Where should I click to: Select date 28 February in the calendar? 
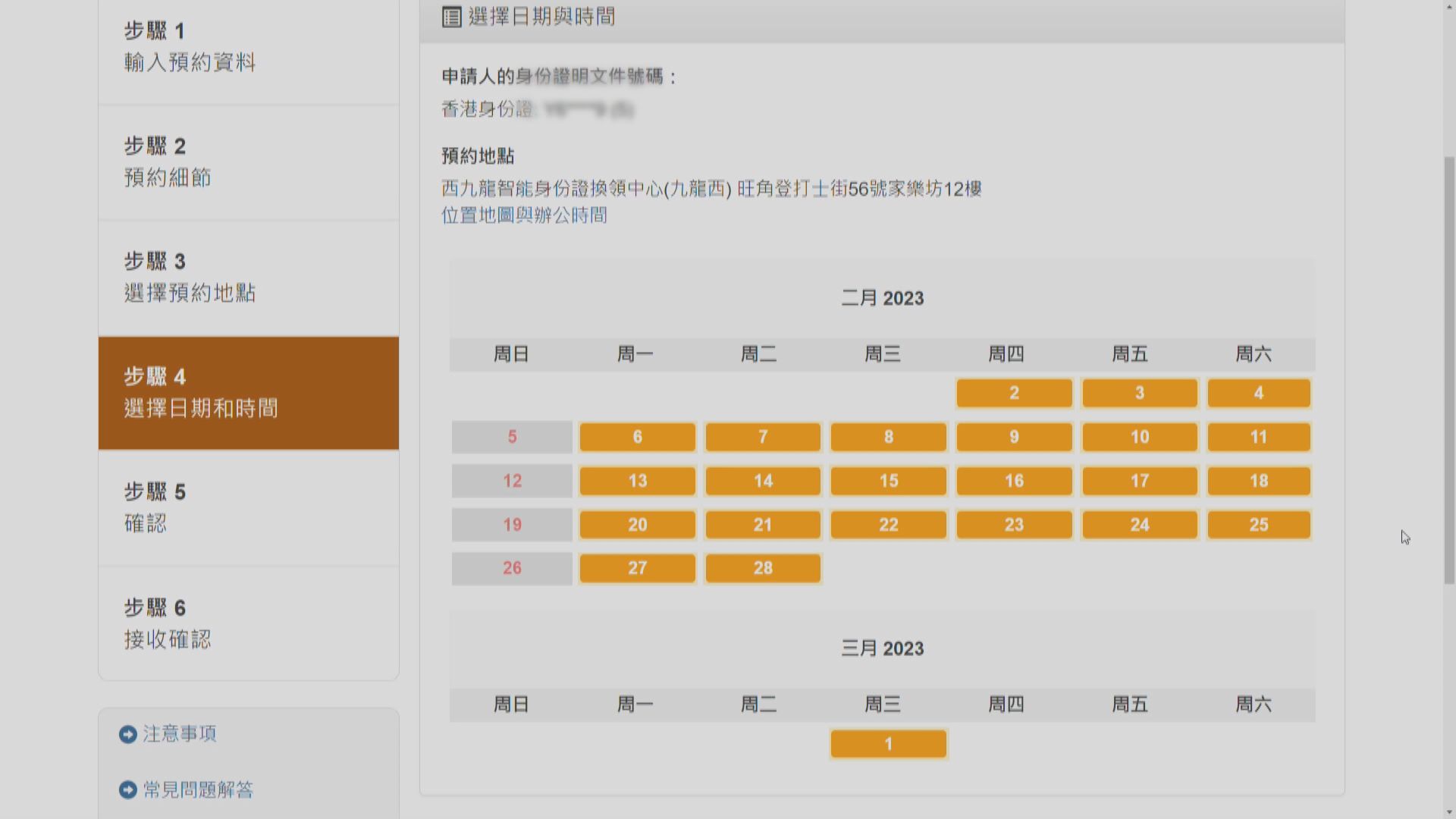[762, 568]
